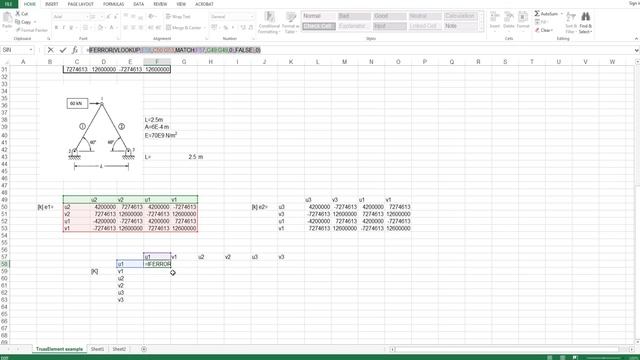Open the number format dropdown
This screenshot has width=640, height=360.
(252, 17)
